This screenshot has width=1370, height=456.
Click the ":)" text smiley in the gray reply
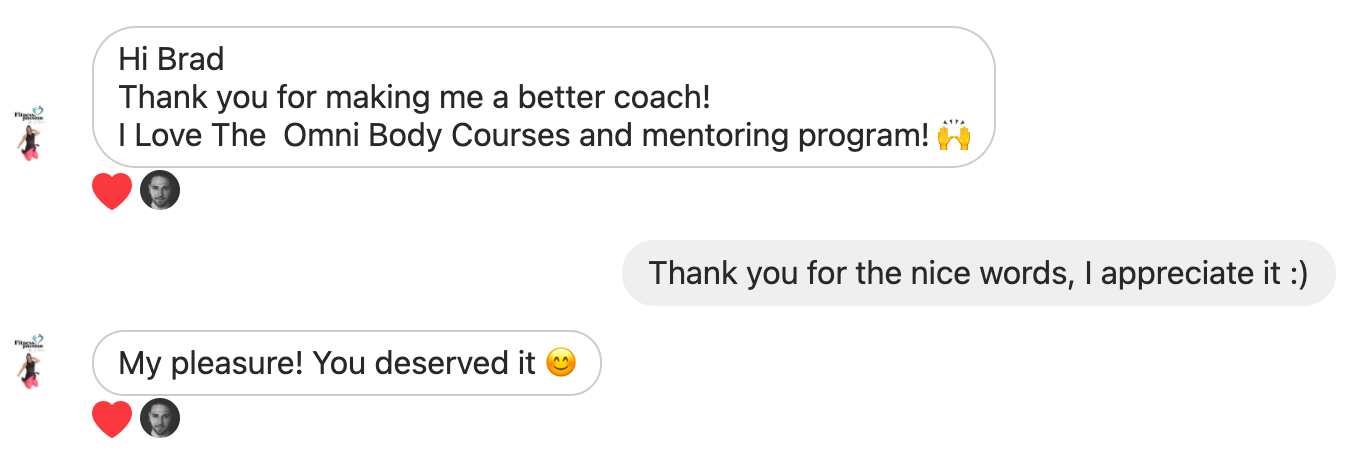point(1296,273)
